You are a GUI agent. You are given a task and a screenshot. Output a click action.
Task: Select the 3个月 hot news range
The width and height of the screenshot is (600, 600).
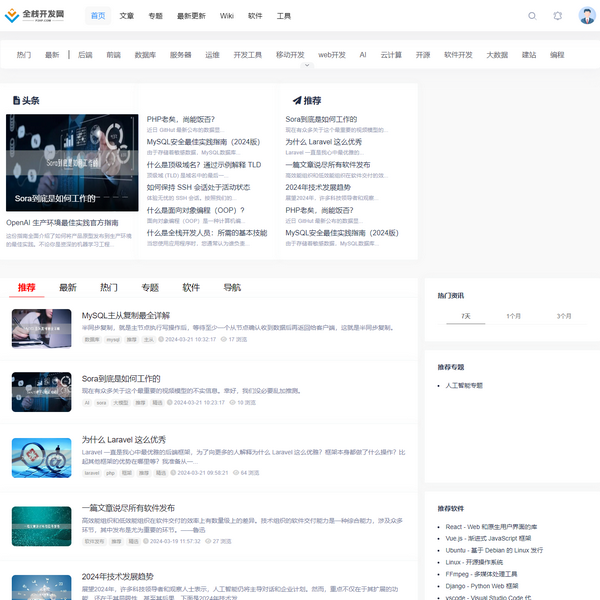pyautogui.click(x=564, y=316)
